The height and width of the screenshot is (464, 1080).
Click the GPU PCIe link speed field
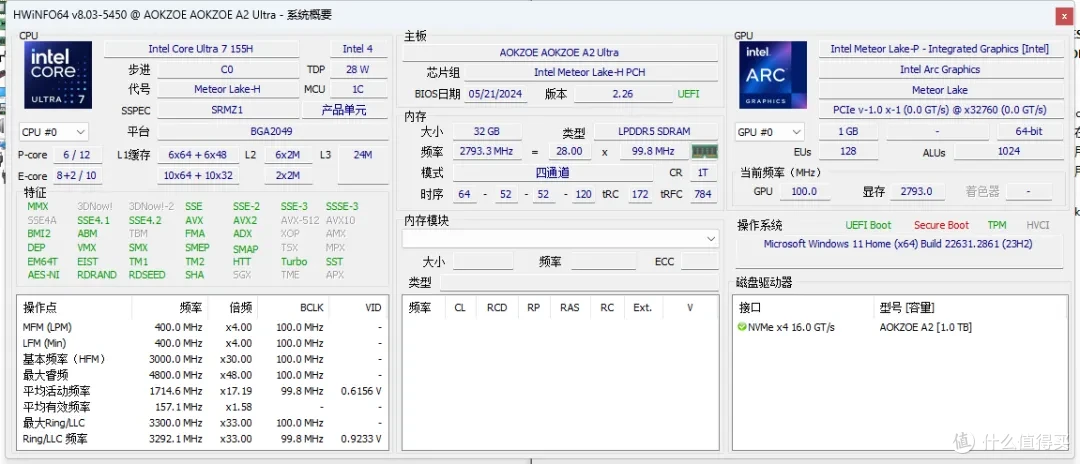(939, 110)
